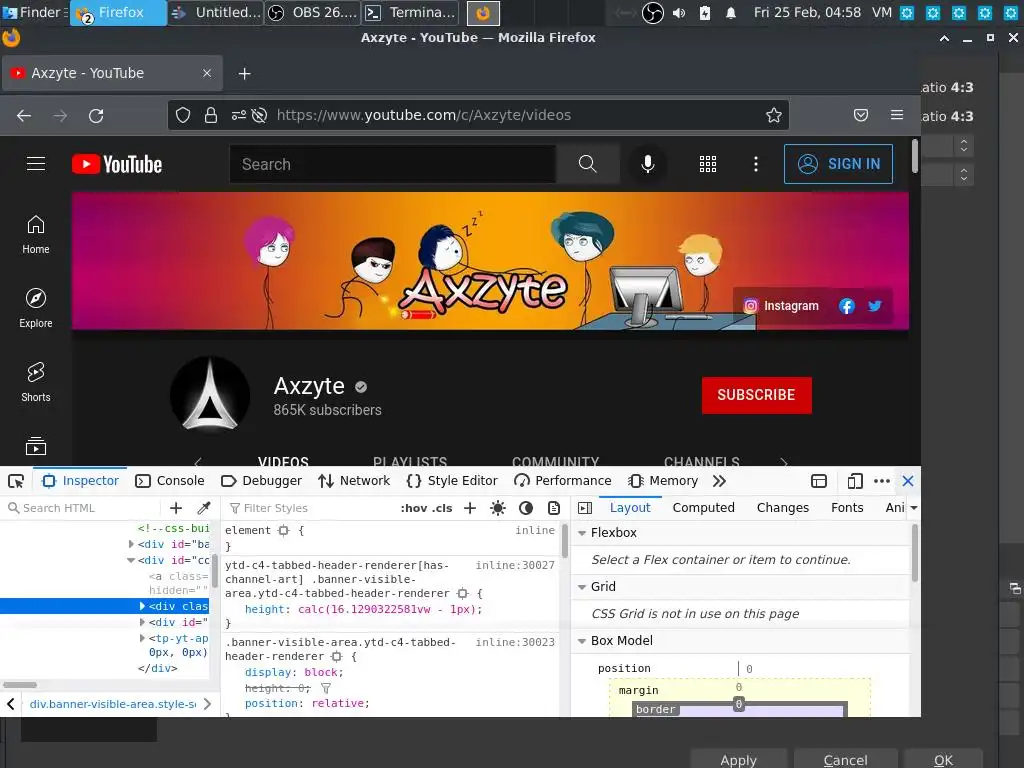Open iframe picker in devtools toolbar
The image size is (1024, 768).
coord(819,481)
